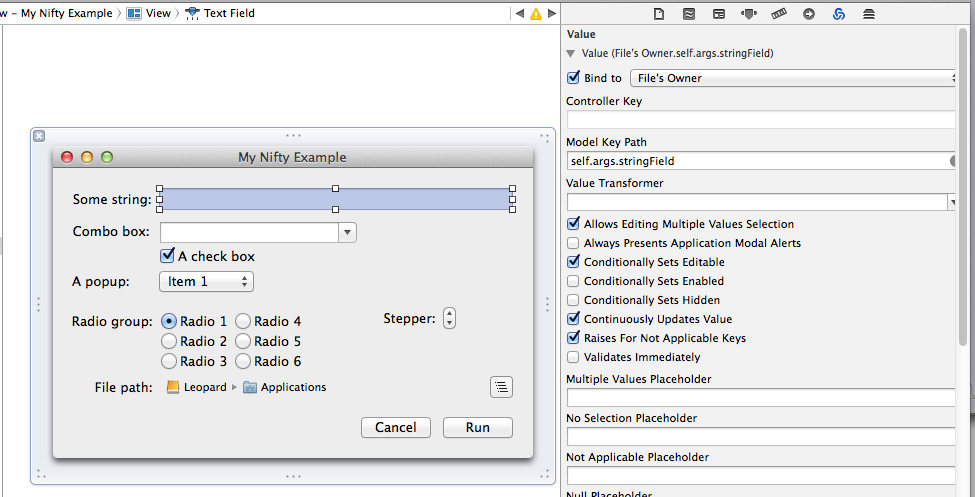The width and height of the screenshot is (975, 497).
Task: Enable Conditionally Sets Enabled checkbox
Action: [x=573, y=281]
